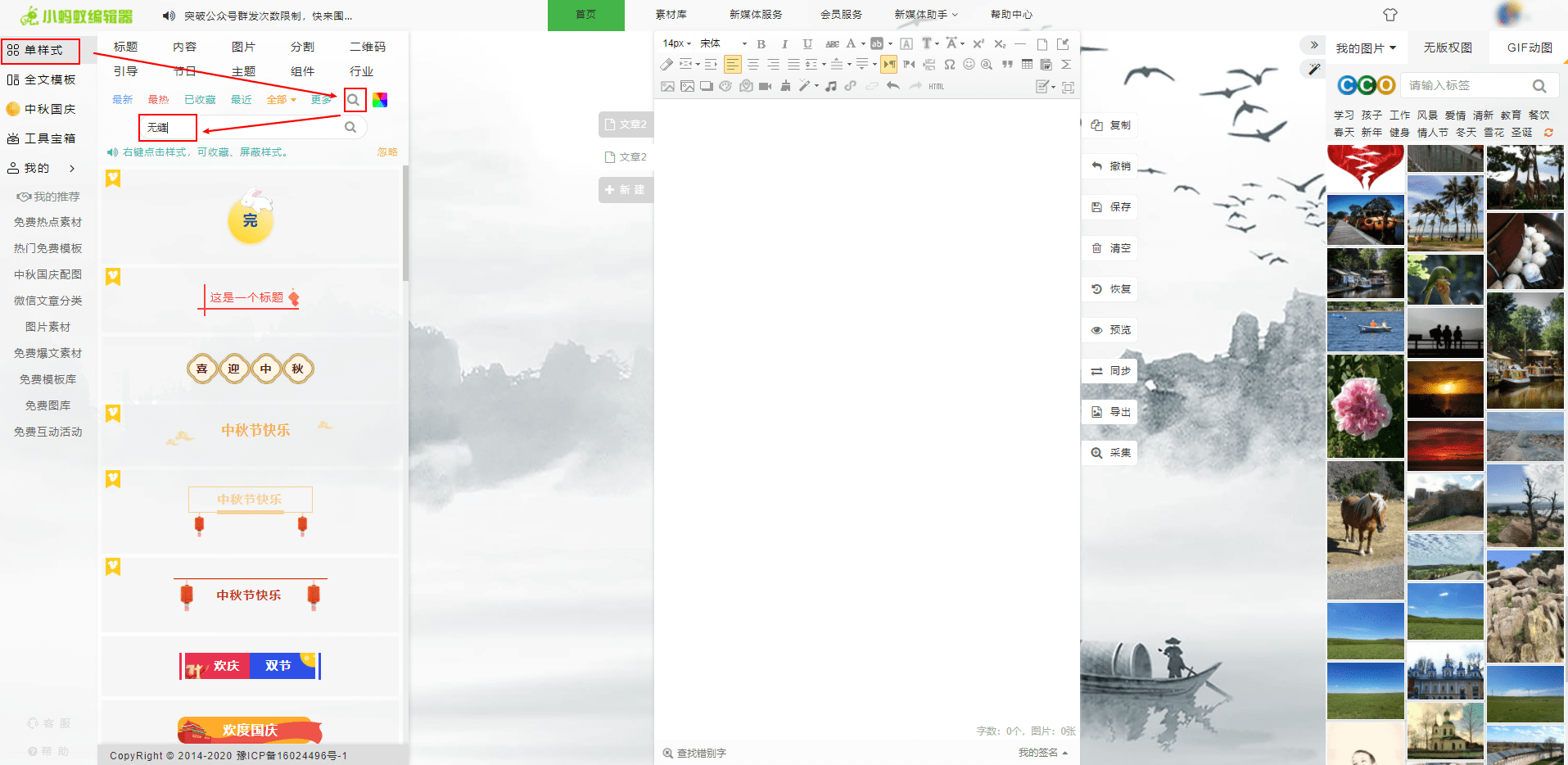Screen dimensions: 1568x765
Task: Switch to the 无版权图 tab
Action: [1448, 48]
